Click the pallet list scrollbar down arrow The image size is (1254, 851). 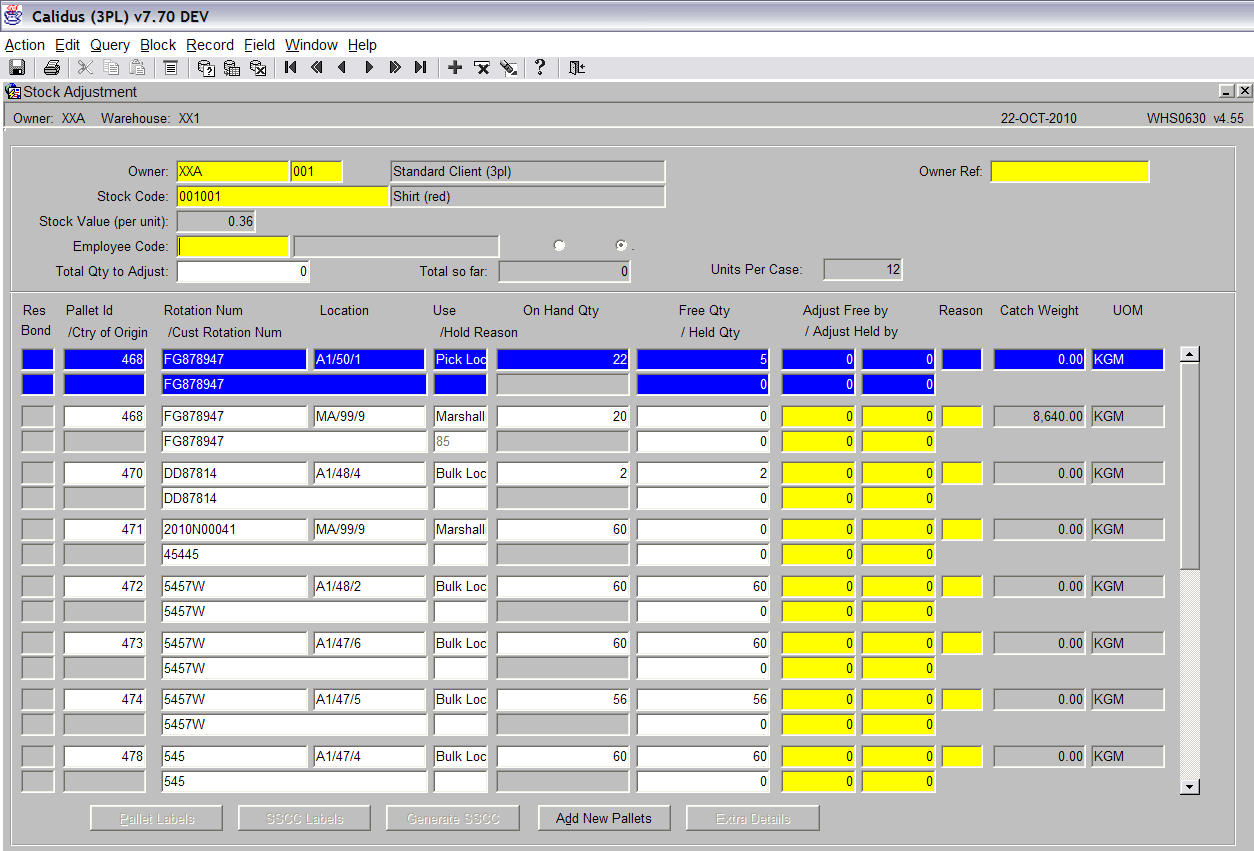pyautogui.click(x=1189, y=787)
